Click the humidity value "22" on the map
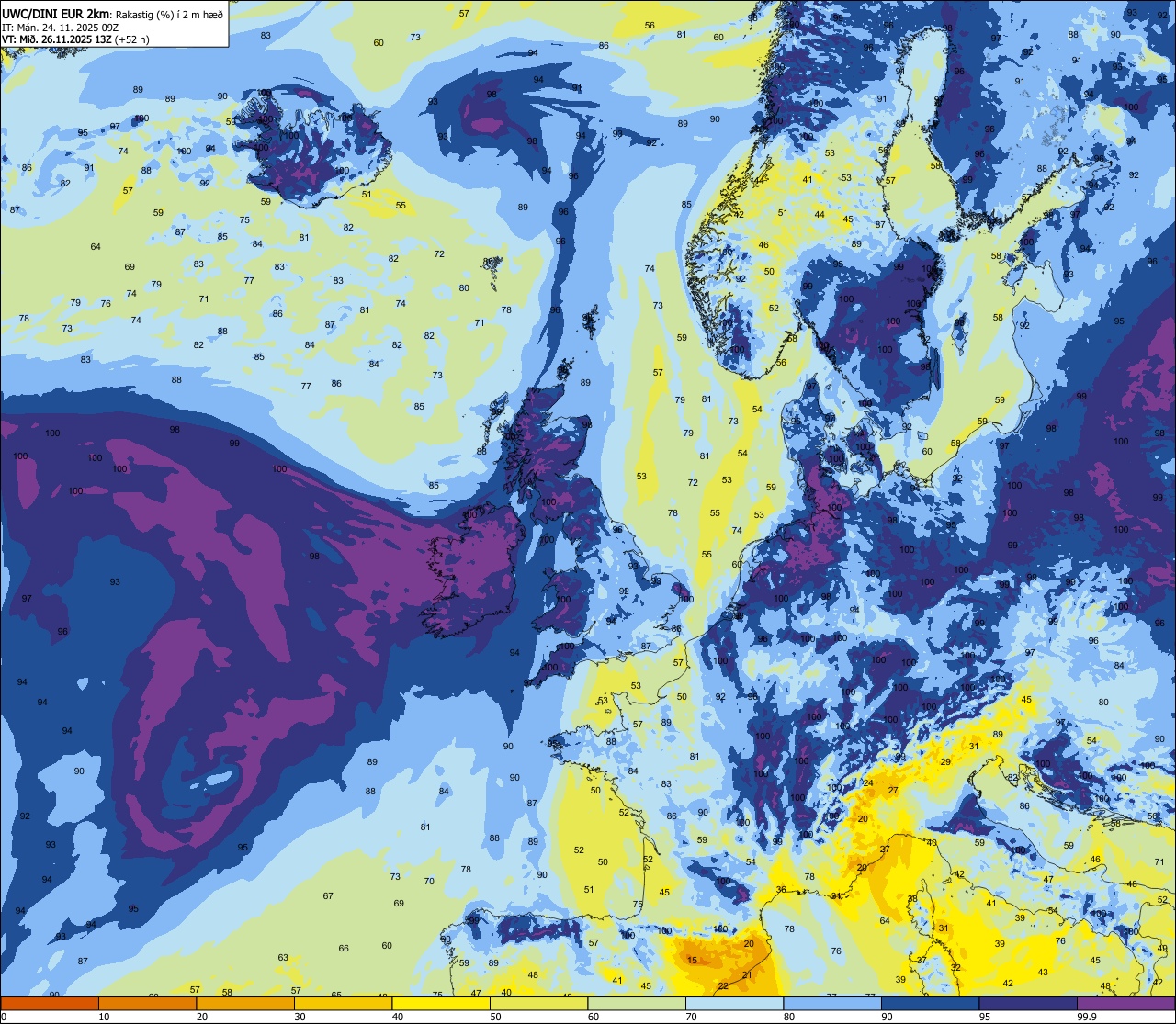This screenshot has width=1176, height=1024. point(724,985)
